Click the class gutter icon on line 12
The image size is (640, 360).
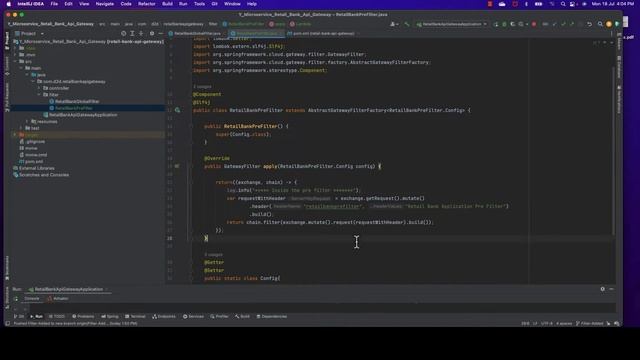[x=177, y=110]
